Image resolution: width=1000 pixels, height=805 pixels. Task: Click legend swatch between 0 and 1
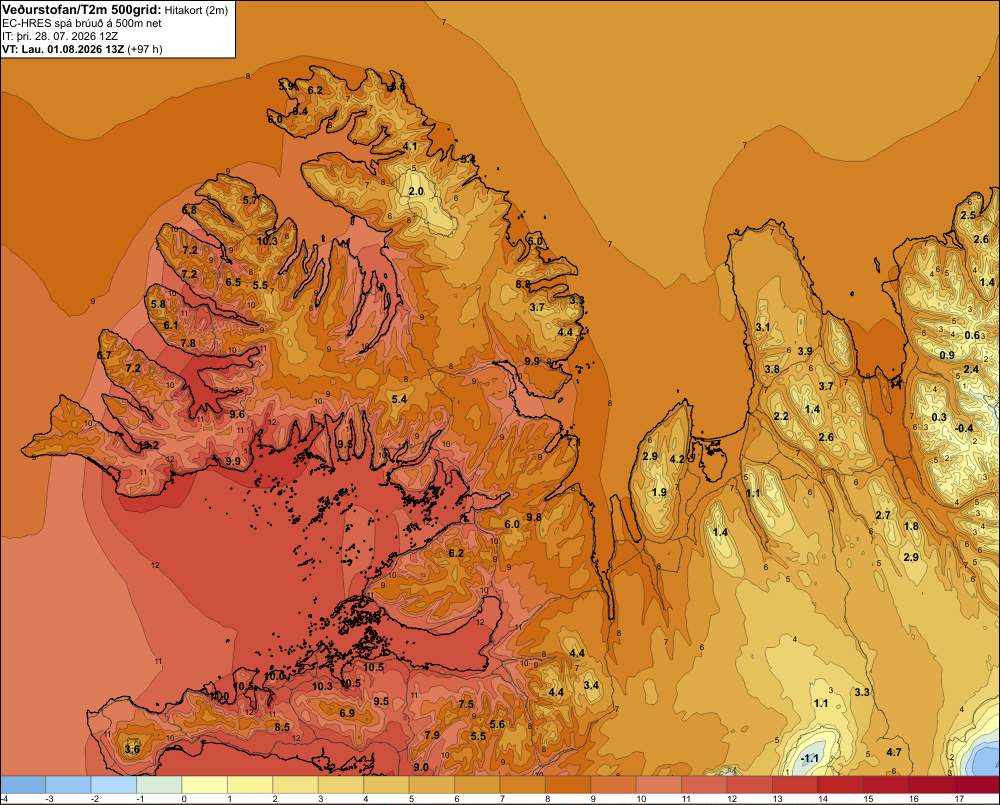205,785
